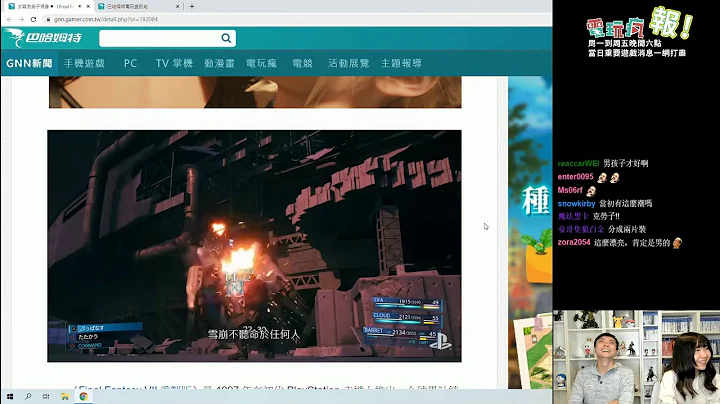
Task: Go back with browser back arrow
Action: coord(9,19)
